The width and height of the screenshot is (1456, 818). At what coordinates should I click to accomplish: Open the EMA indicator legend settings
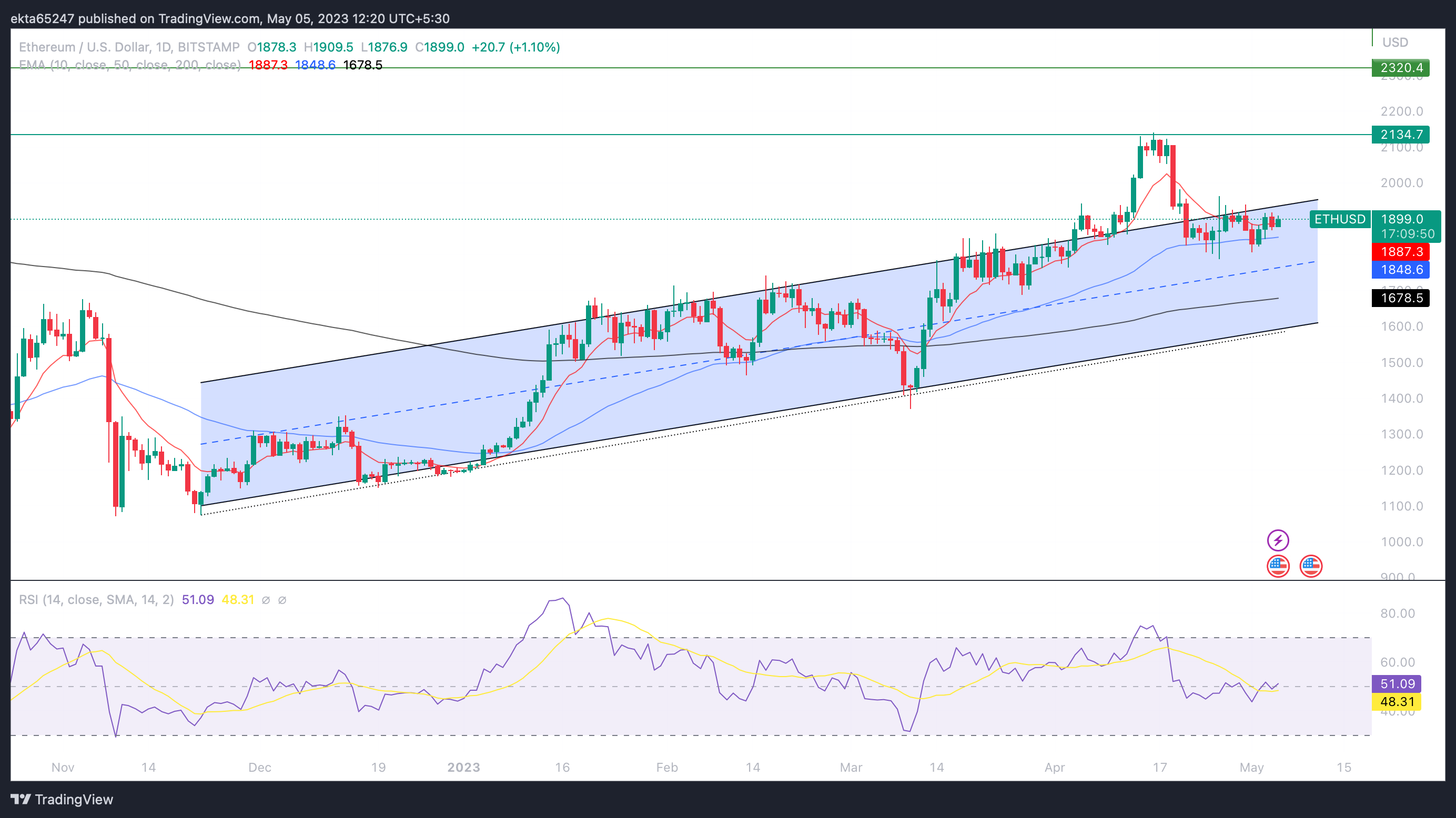(130, 65)
